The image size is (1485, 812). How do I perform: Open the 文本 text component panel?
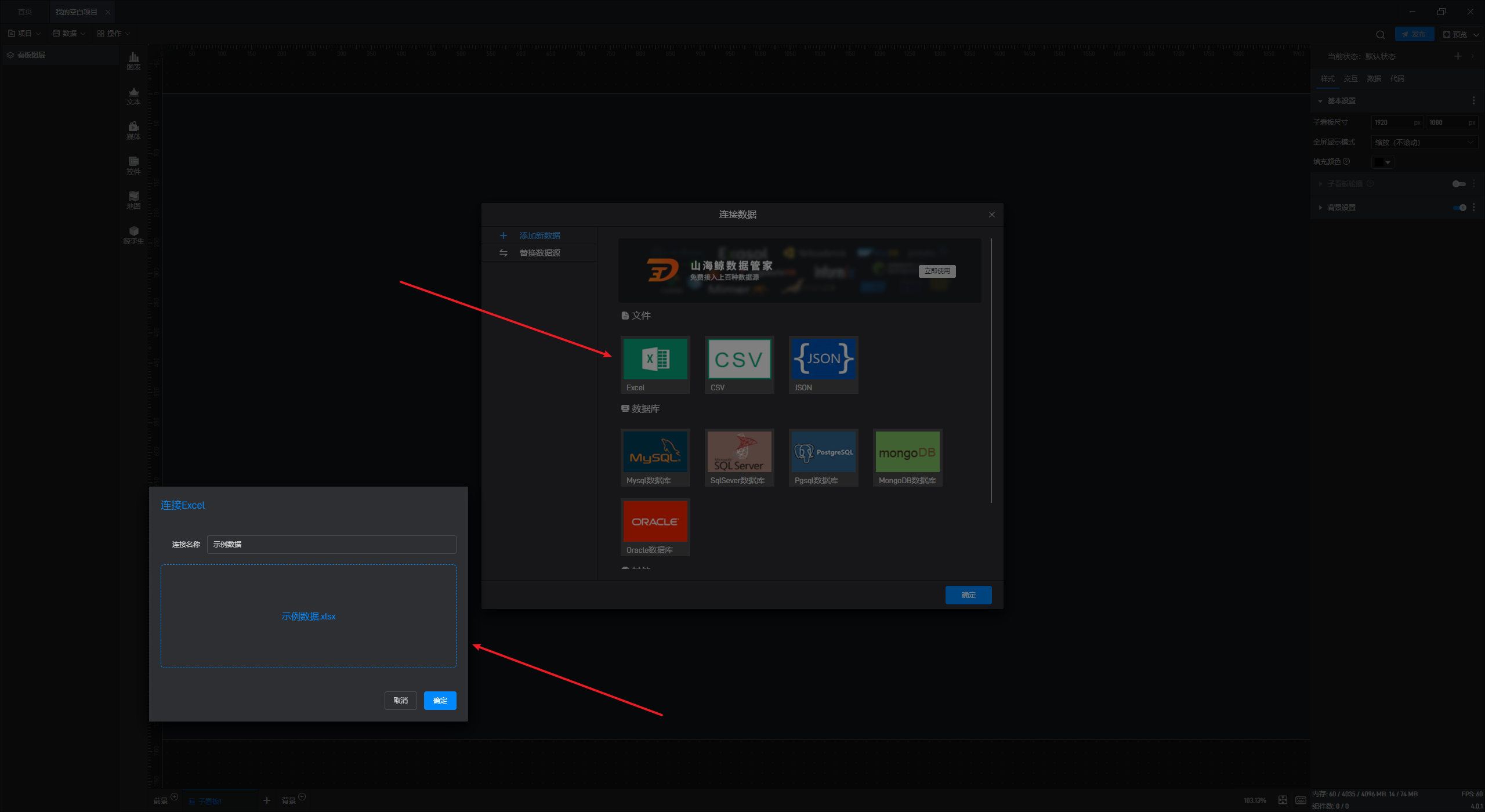(x=133, y=96)
